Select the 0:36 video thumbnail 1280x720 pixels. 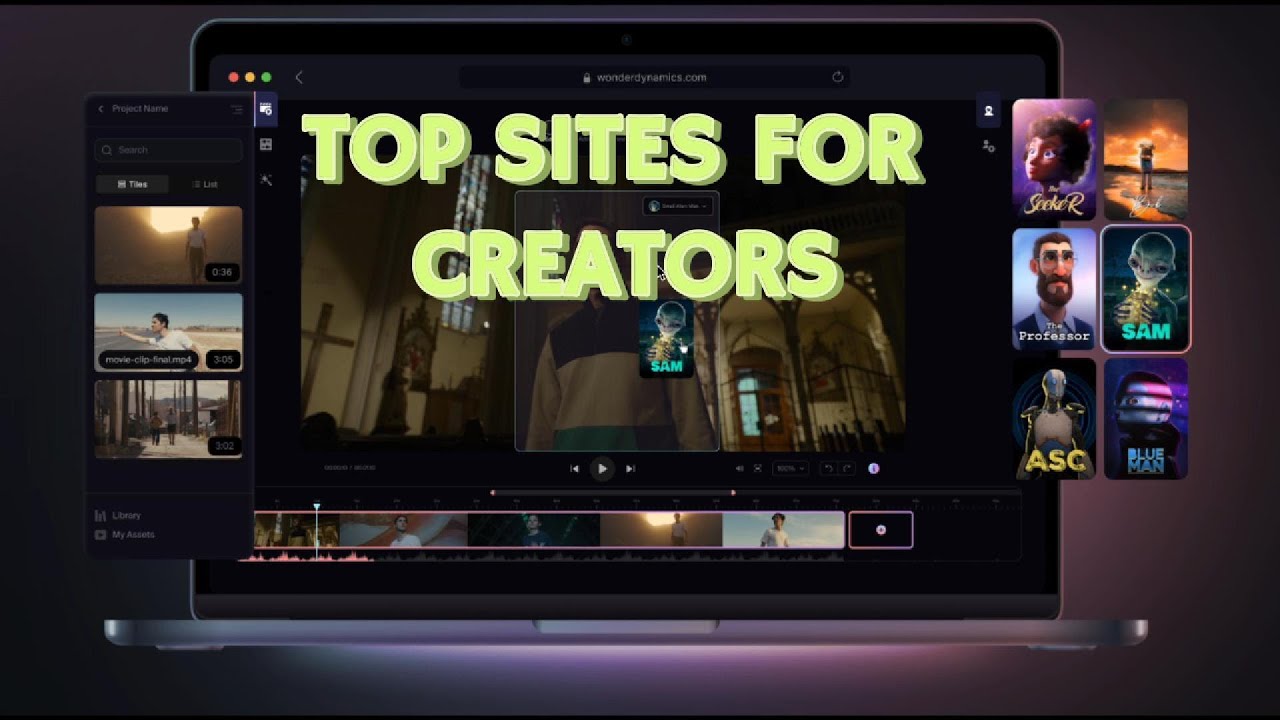tap(168, 245)
